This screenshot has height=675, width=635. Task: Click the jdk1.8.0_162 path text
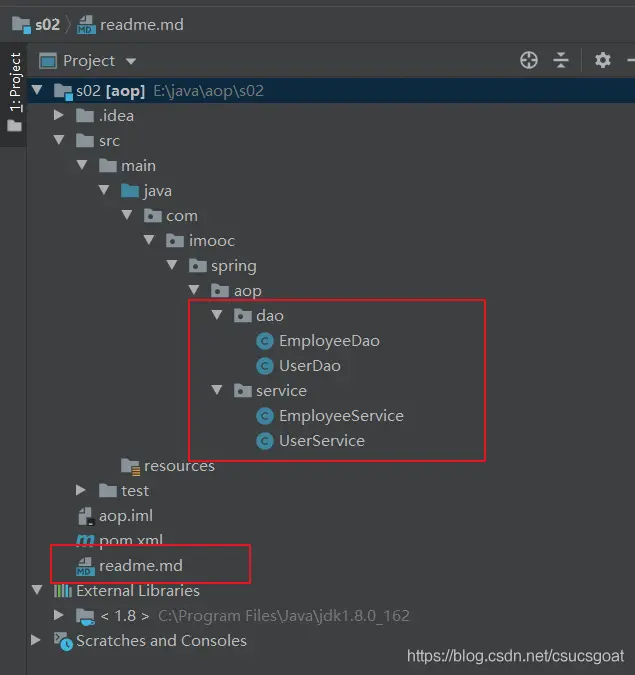[284, 616]
